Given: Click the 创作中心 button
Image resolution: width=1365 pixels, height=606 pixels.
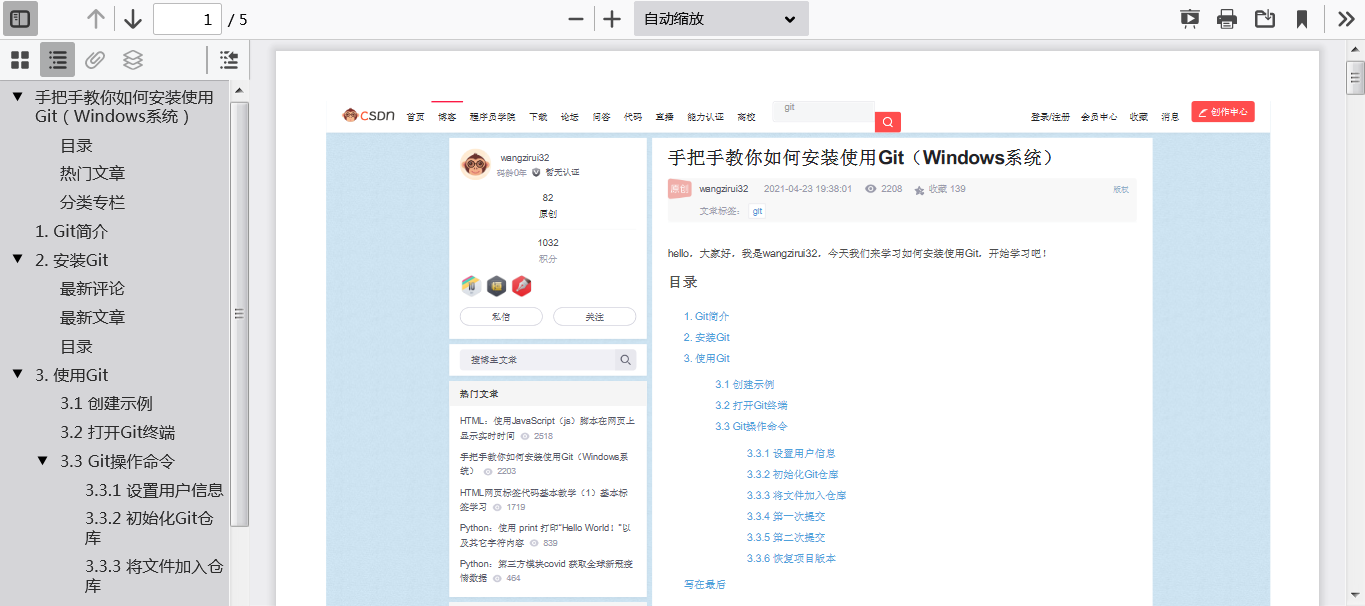Looking at the screenshot, I should [1223, 112].
